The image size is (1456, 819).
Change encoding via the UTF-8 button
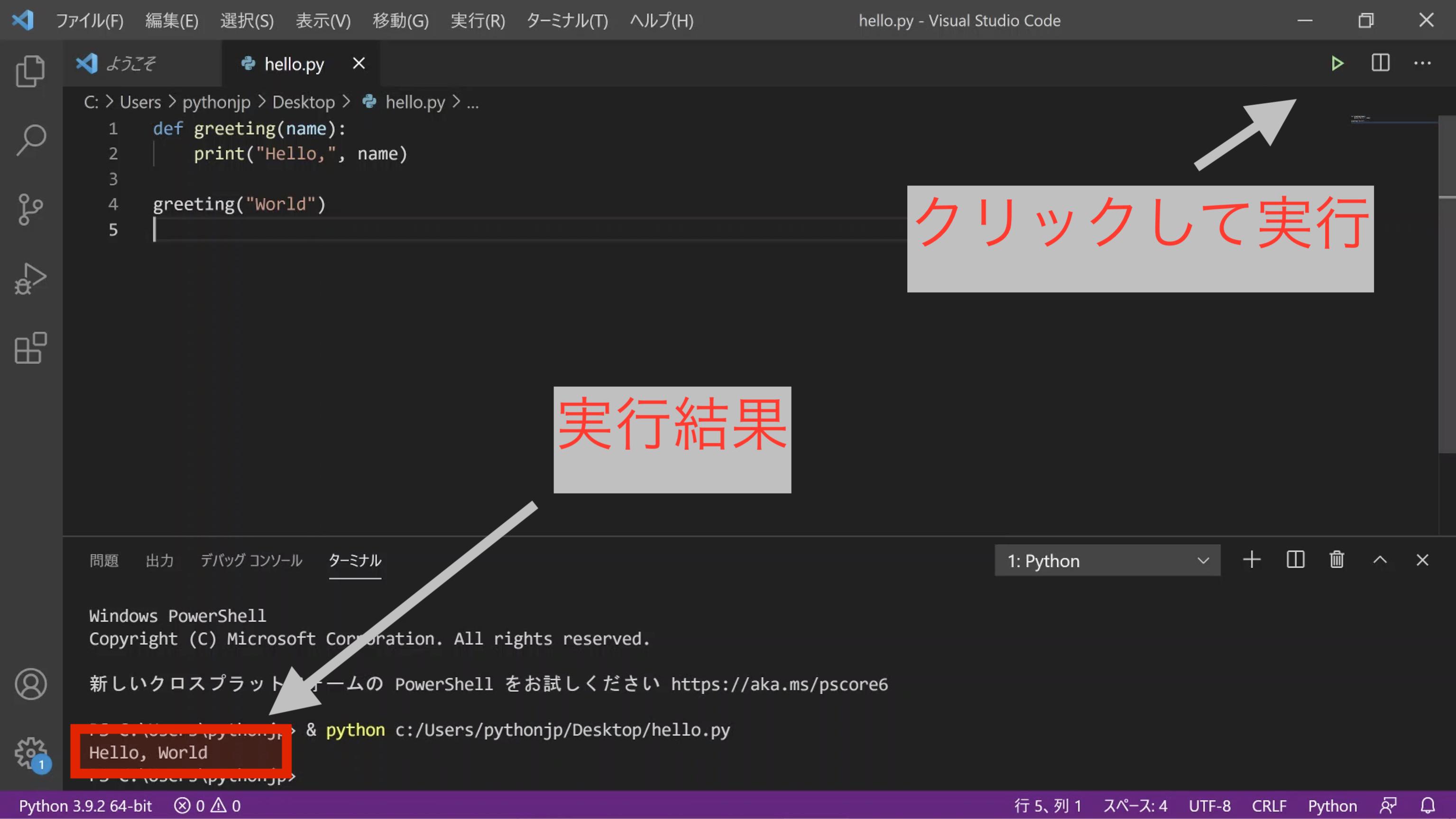[x=1210, y=805]
